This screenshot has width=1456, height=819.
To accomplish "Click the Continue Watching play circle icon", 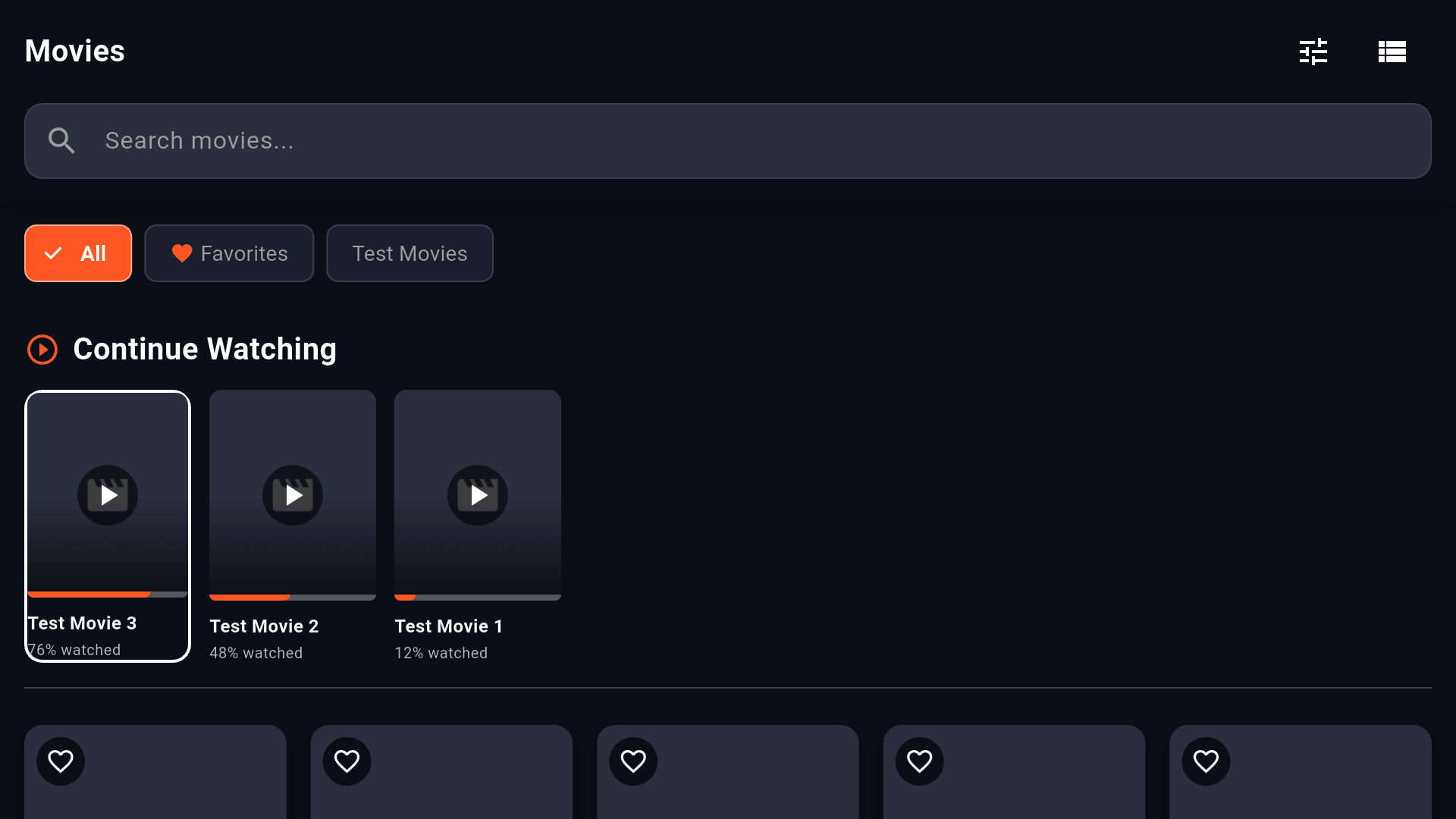I will [x=42, y=350].
